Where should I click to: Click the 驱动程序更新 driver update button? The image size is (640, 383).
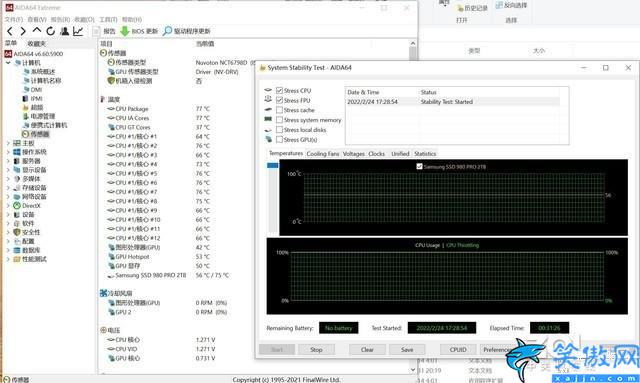click(x=187, y=31)
